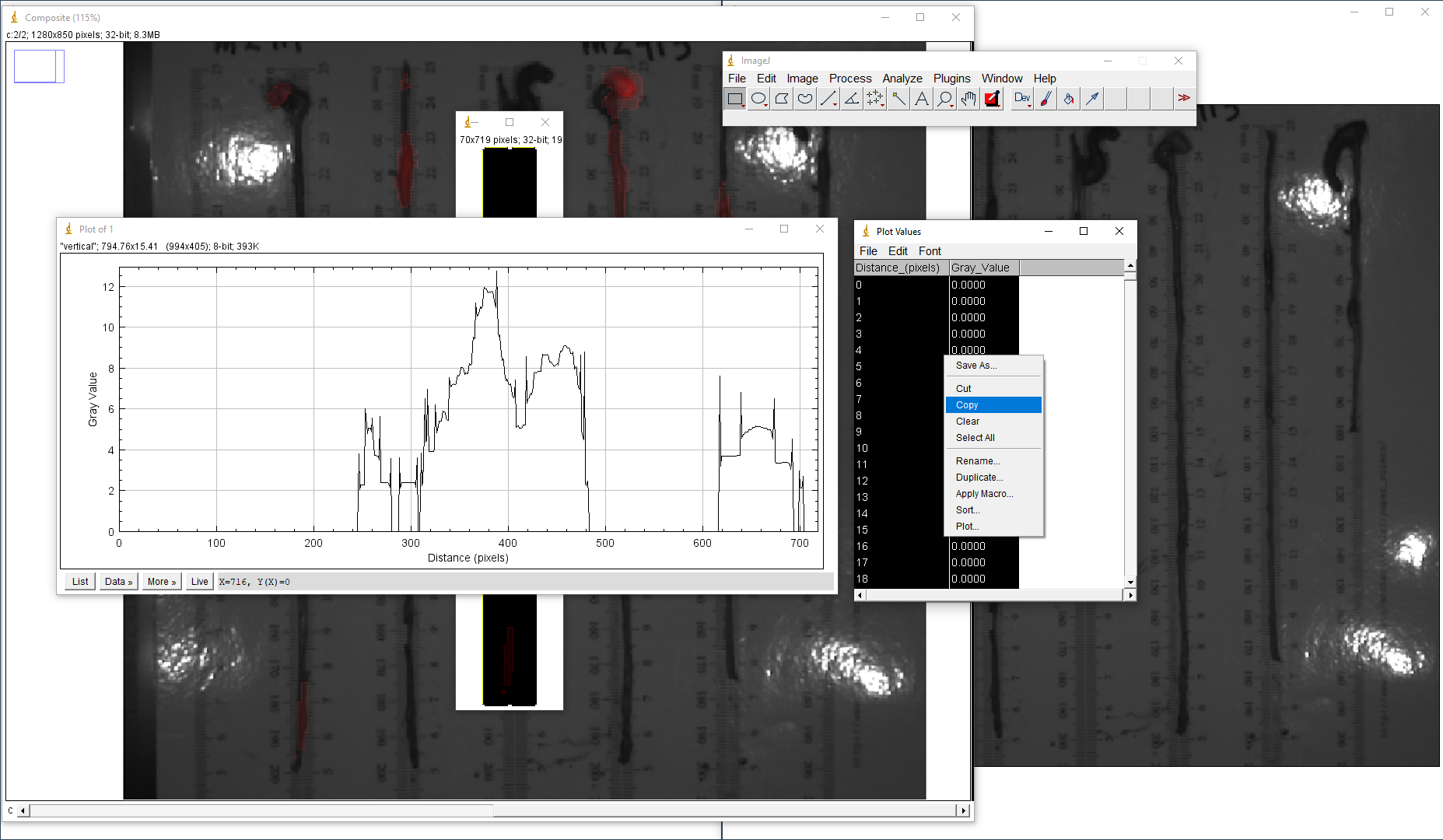Select the Text tool
Screen dimensions: 1443x840
pyautogui.click(x=922, y=99)
